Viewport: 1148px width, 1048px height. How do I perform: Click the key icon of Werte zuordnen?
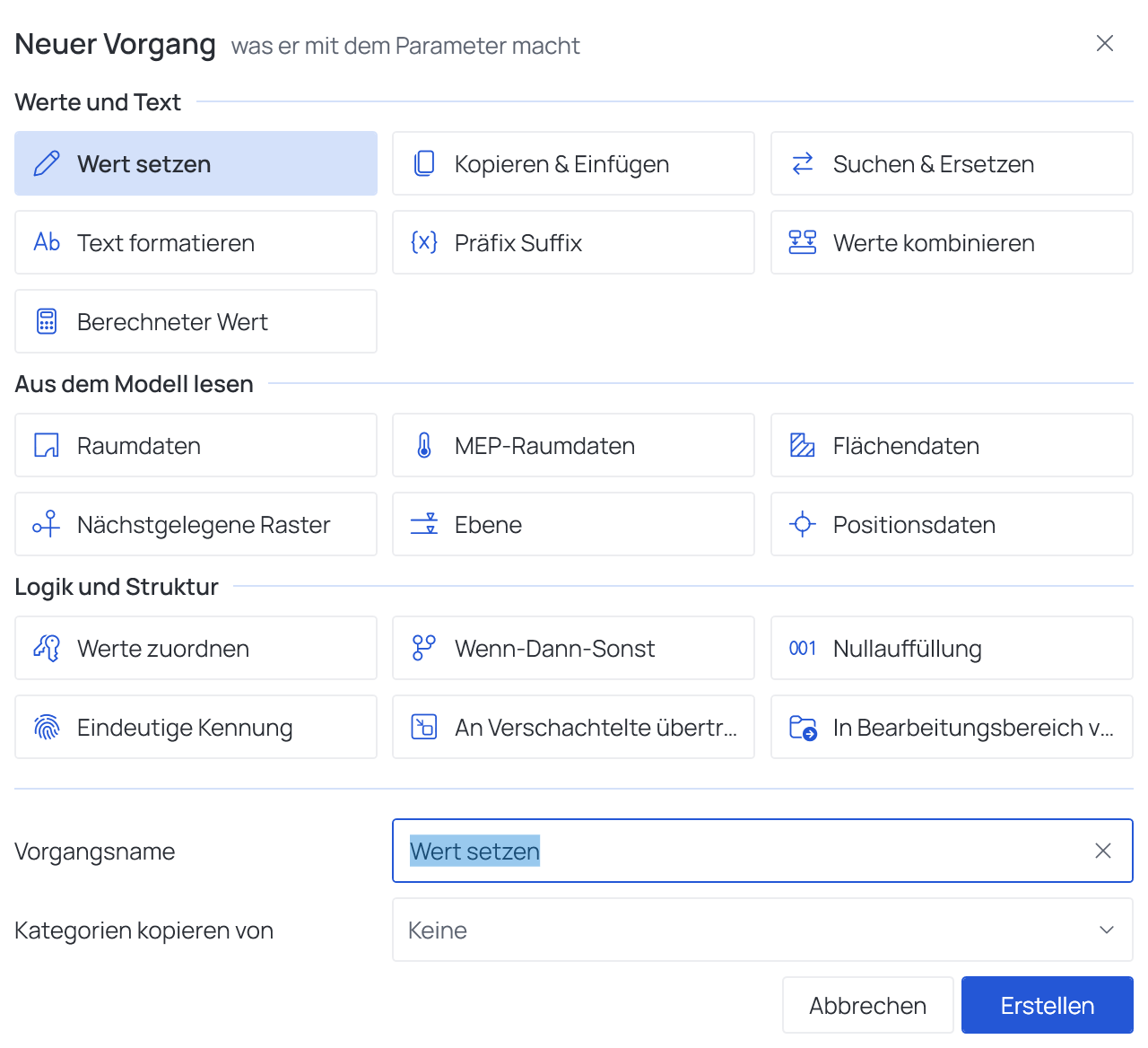point(47,648)
